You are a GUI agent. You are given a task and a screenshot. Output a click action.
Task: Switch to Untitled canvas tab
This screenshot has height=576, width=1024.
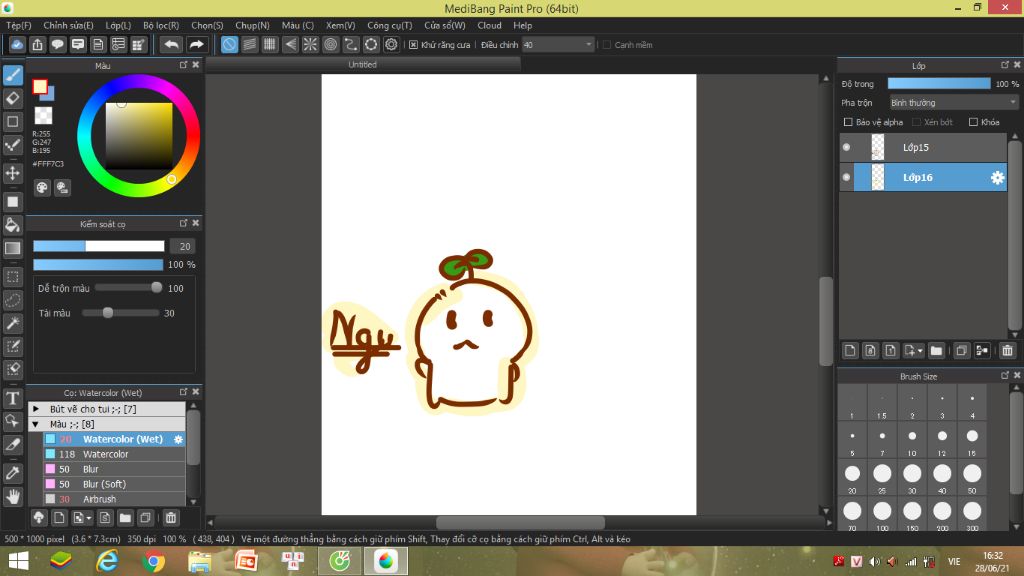pos(362,64)
